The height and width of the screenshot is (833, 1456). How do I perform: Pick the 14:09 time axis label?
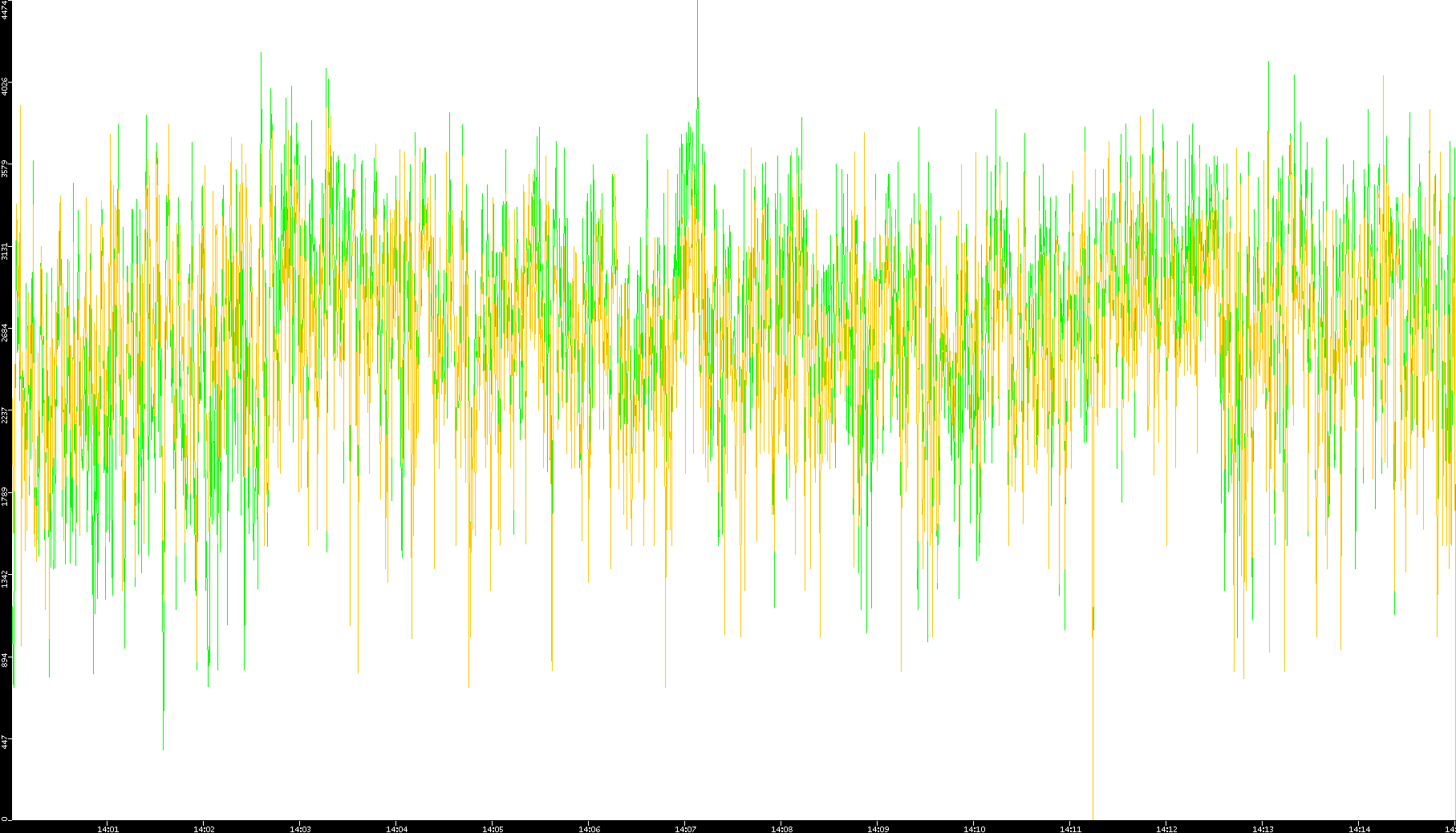pos(878,828)
